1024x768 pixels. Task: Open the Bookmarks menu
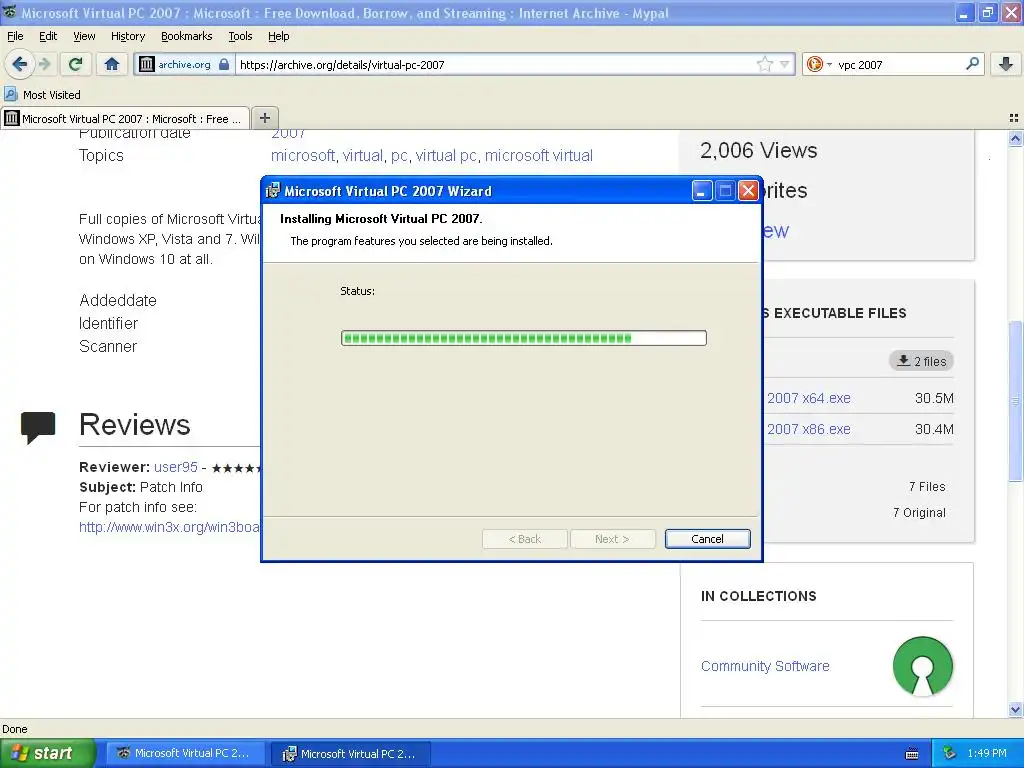[187, 36]
